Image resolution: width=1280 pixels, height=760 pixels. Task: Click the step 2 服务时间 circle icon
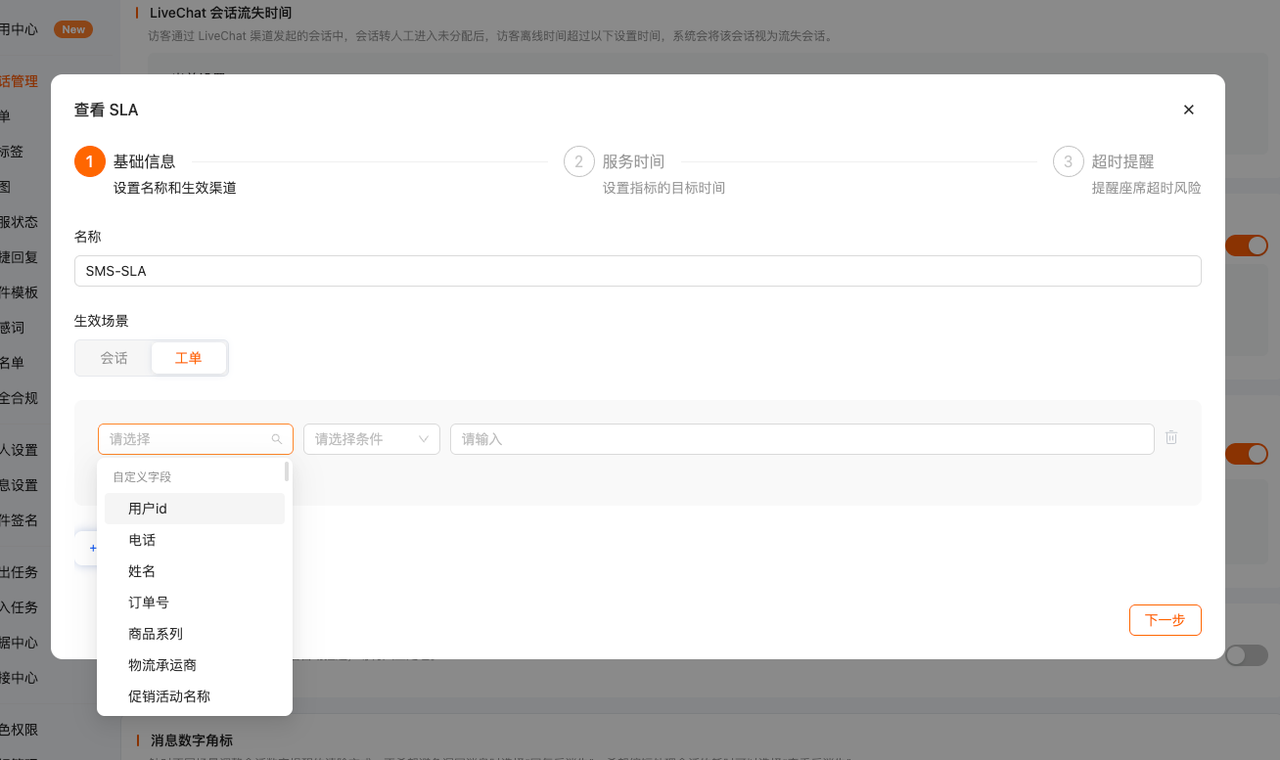579,161
